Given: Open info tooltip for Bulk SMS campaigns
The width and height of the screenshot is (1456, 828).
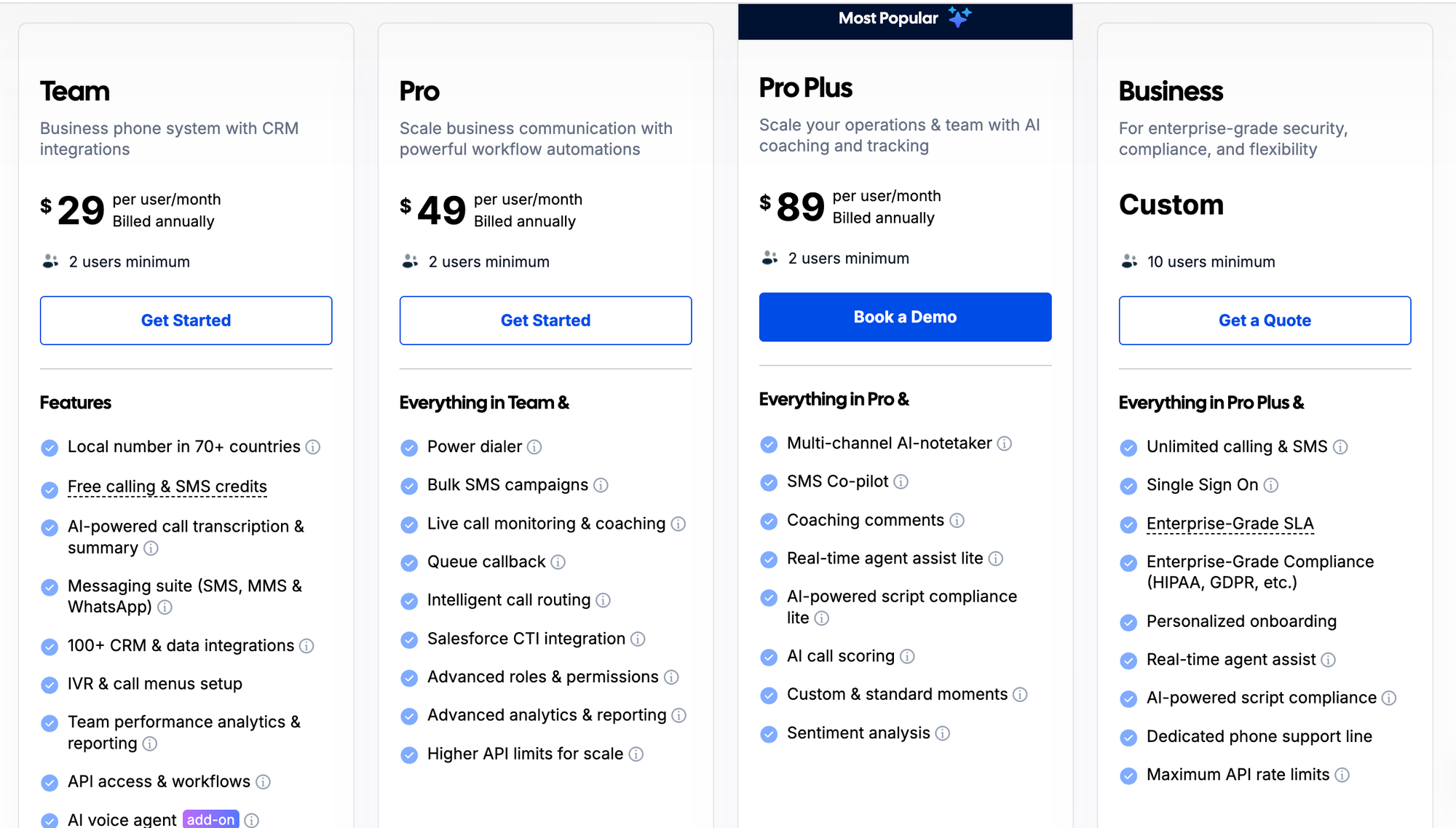Looking at the screenshot, I should (x=601, y=485).
